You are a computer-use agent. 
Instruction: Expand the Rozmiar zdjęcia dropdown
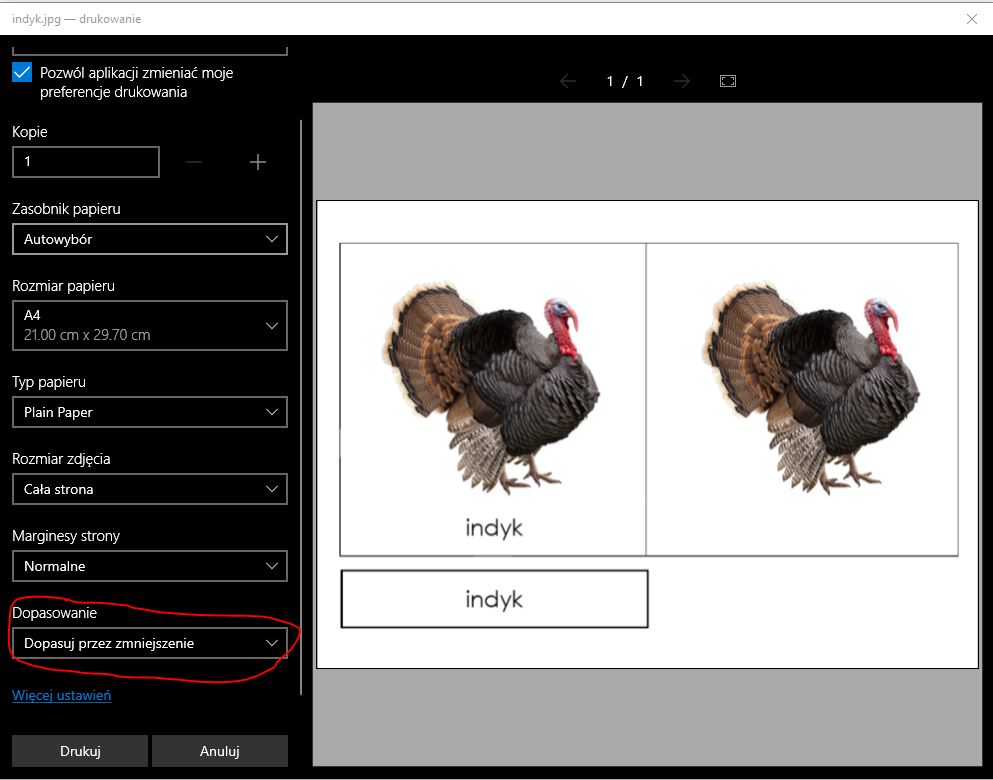pyautogui.click(x=149, y=489)
